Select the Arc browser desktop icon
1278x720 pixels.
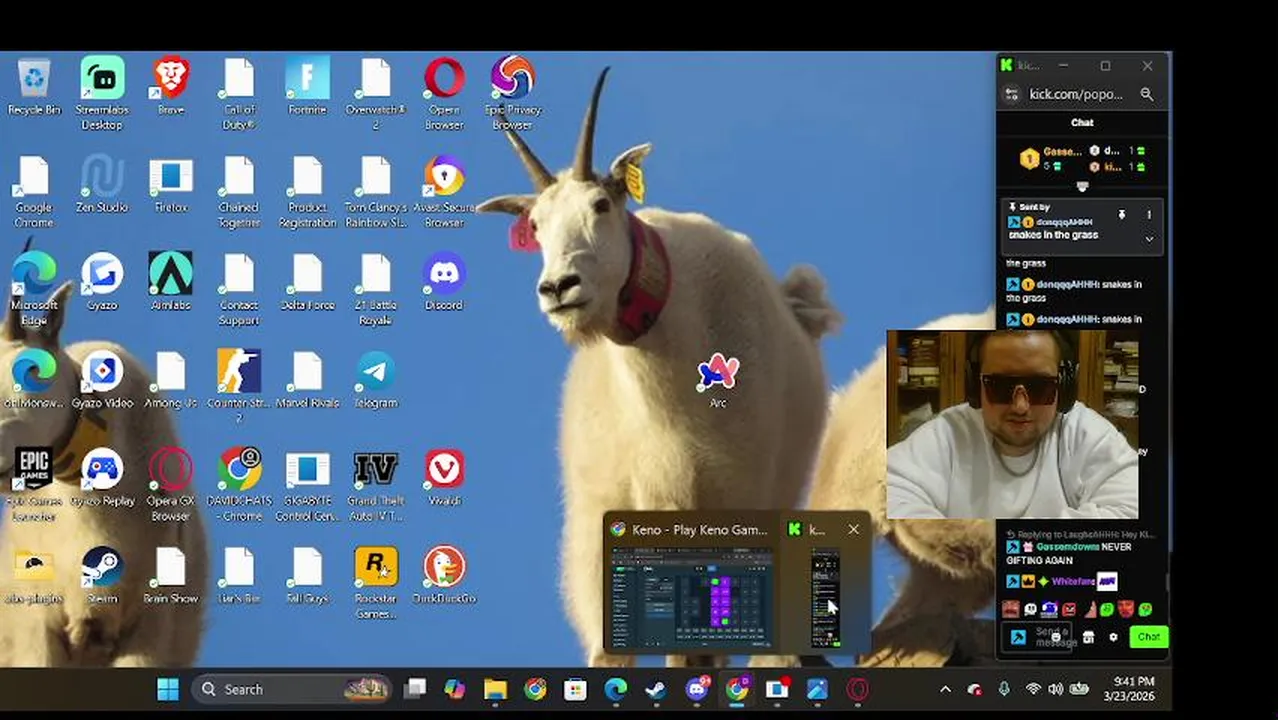(x=718, y=381)
